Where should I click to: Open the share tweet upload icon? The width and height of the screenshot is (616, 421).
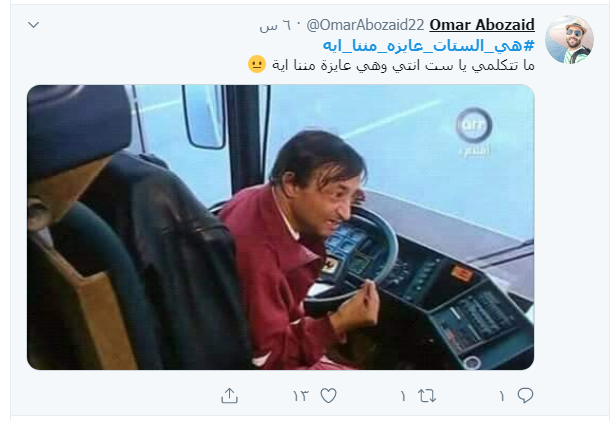229,395
